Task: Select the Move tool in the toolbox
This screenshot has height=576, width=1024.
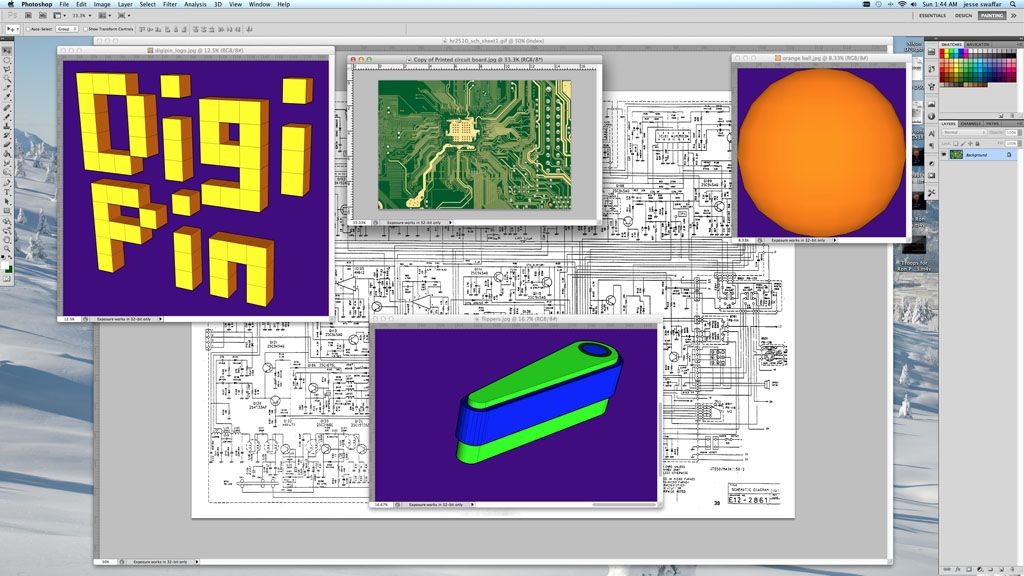Action: pyautogui.click(x=7, y=51)
